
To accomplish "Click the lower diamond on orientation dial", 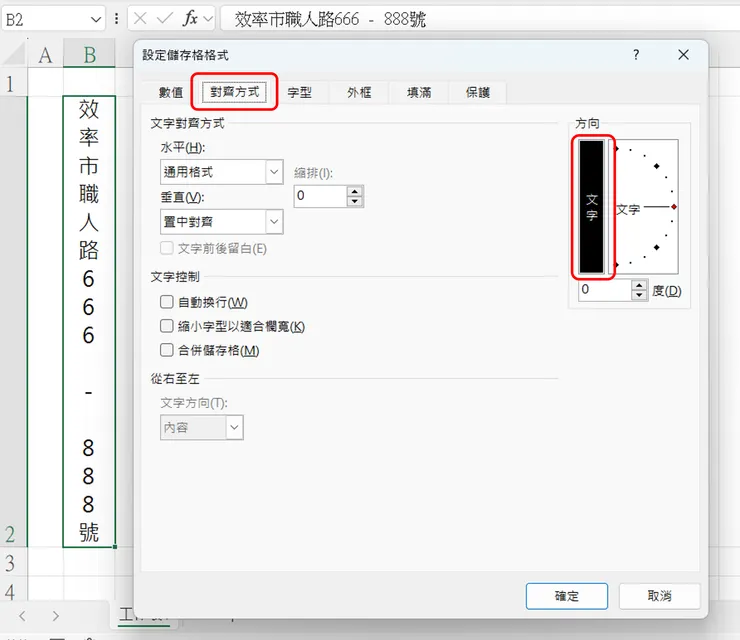I will click(656, 247).
